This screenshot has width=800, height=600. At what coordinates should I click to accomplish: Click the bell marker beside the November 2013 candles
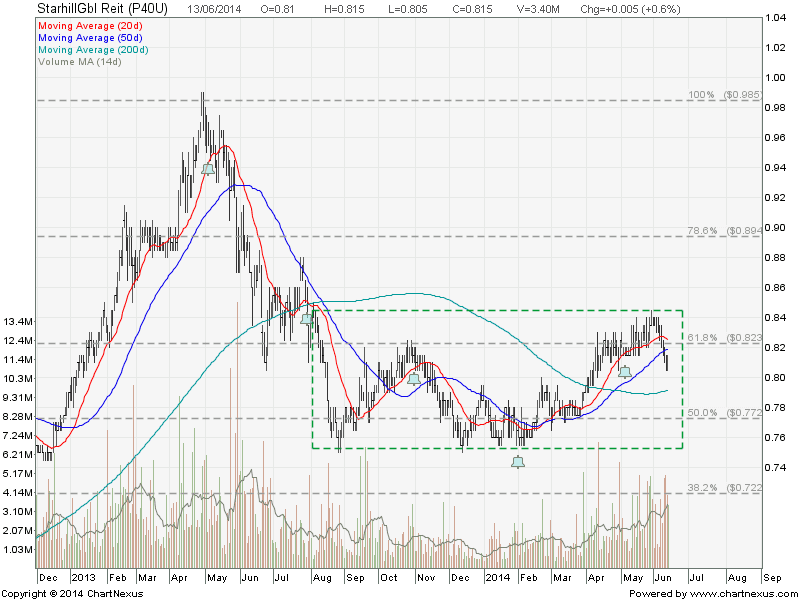414,379
